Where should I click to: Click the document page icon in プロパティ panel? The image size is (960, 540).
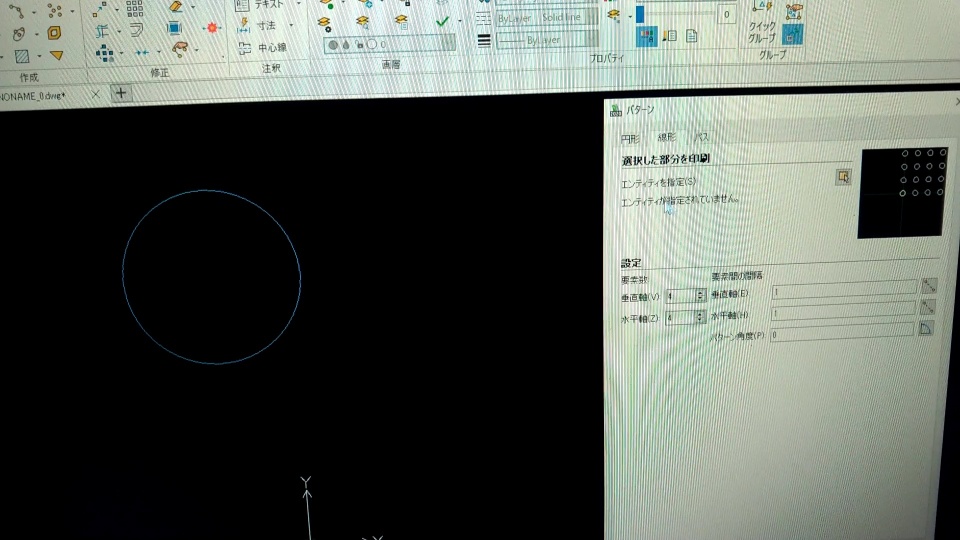pyautogui.click(x=692, y=36)
